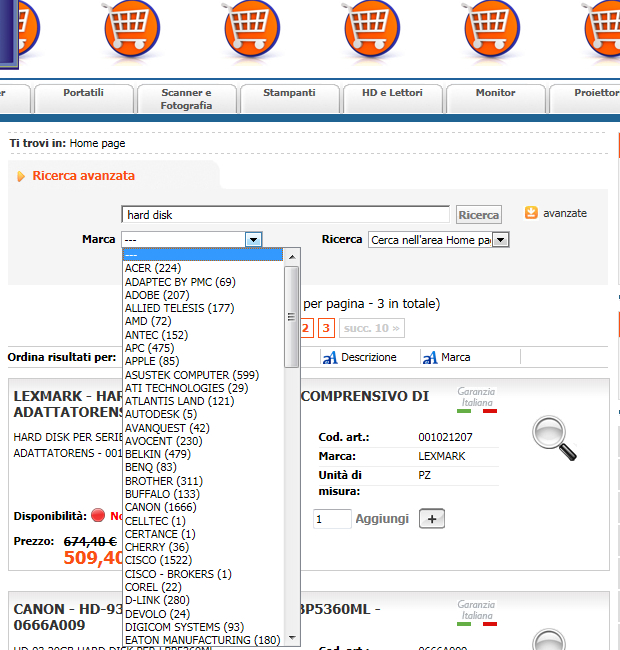Screen dimensions: 620x650
Task: Open the Scanner e Fotografia tab
Action: click(186, 98)
